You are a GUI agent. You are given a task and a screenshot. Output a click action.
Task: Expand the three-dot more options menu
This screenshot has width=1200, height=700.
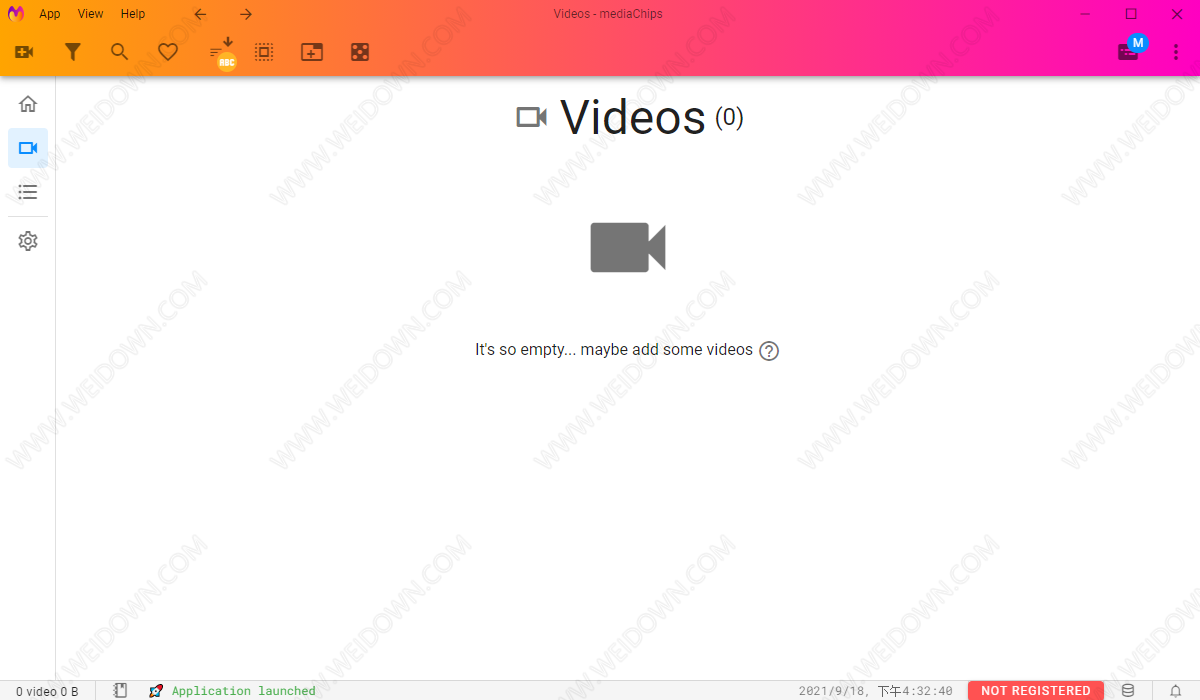click(1176, 52)
